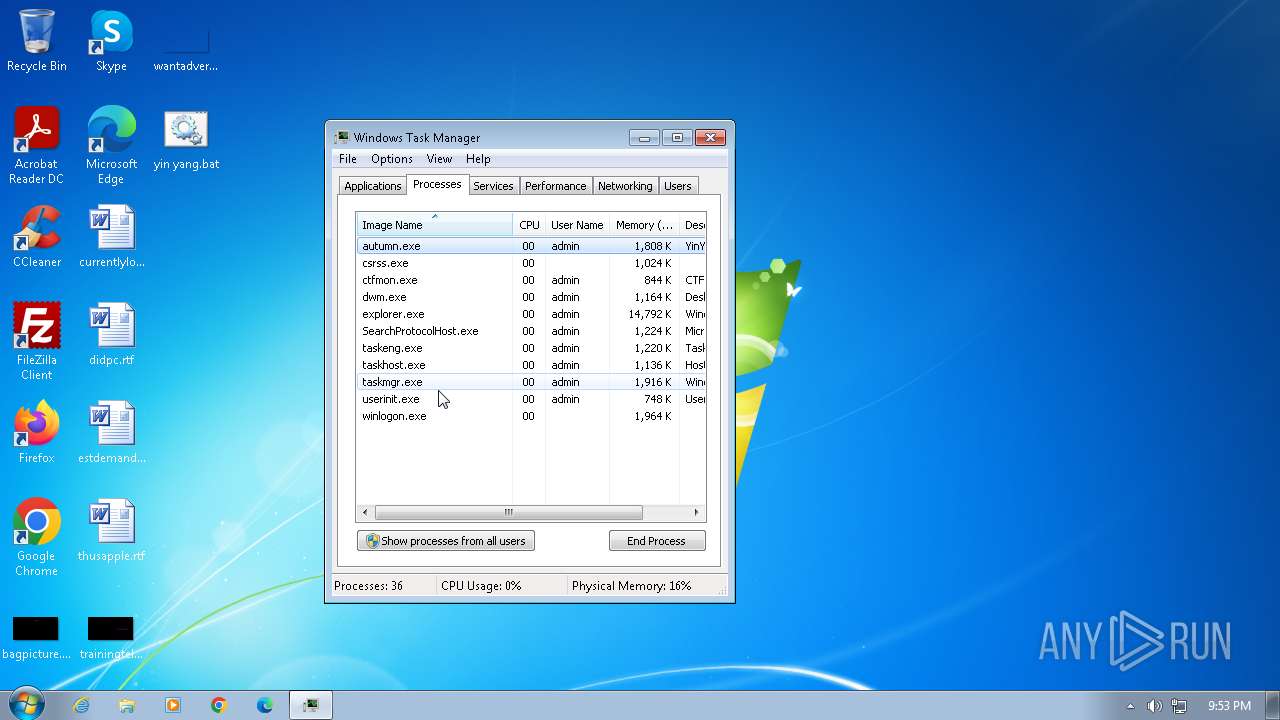Select the dwm.exe process row
The width and height of the screenshot is (1280, 720).
tap(531, 297)
